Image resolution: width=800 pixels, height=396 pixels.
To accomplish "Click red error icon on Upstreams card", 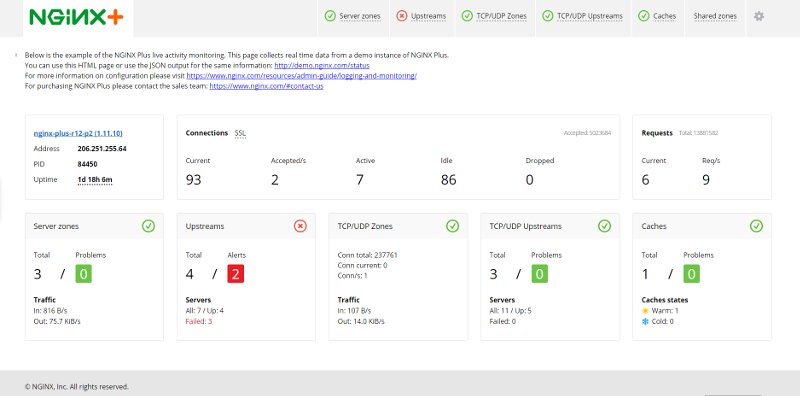I will click(301, 226).
